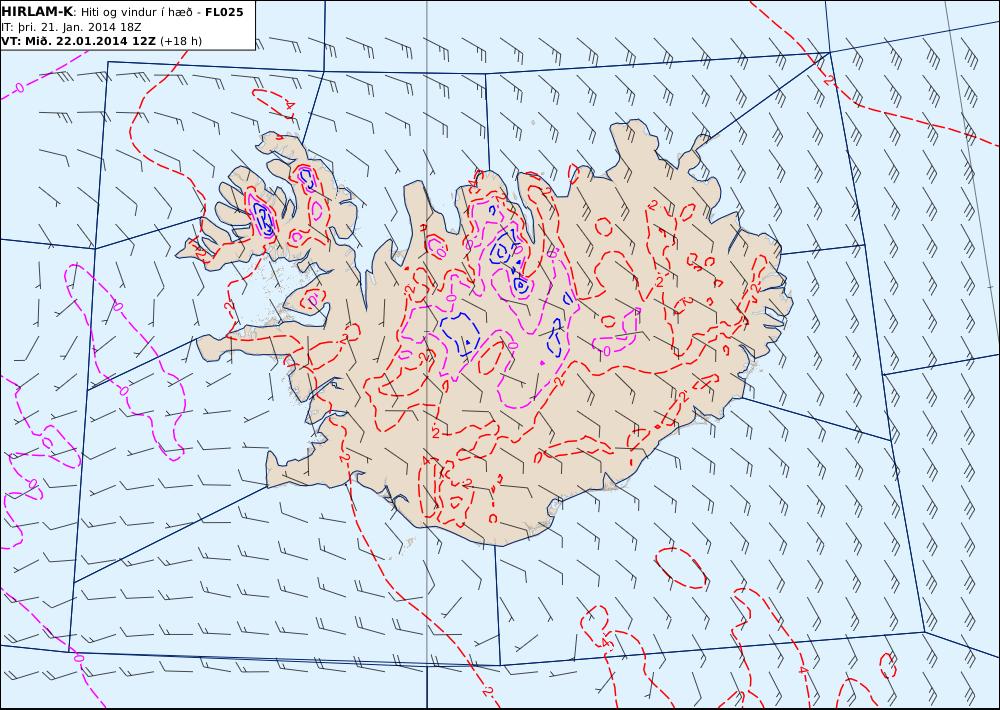Click the 'Hiti og vindur í hæð' caption
The image size is (1000, 710).
point(136,12)
